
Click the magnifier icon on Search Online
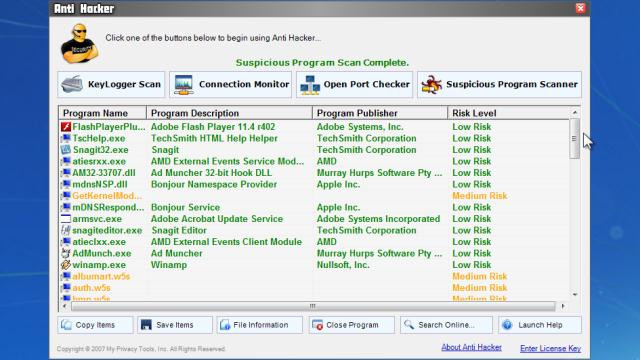pyautogui.click(x=409, y=324)
